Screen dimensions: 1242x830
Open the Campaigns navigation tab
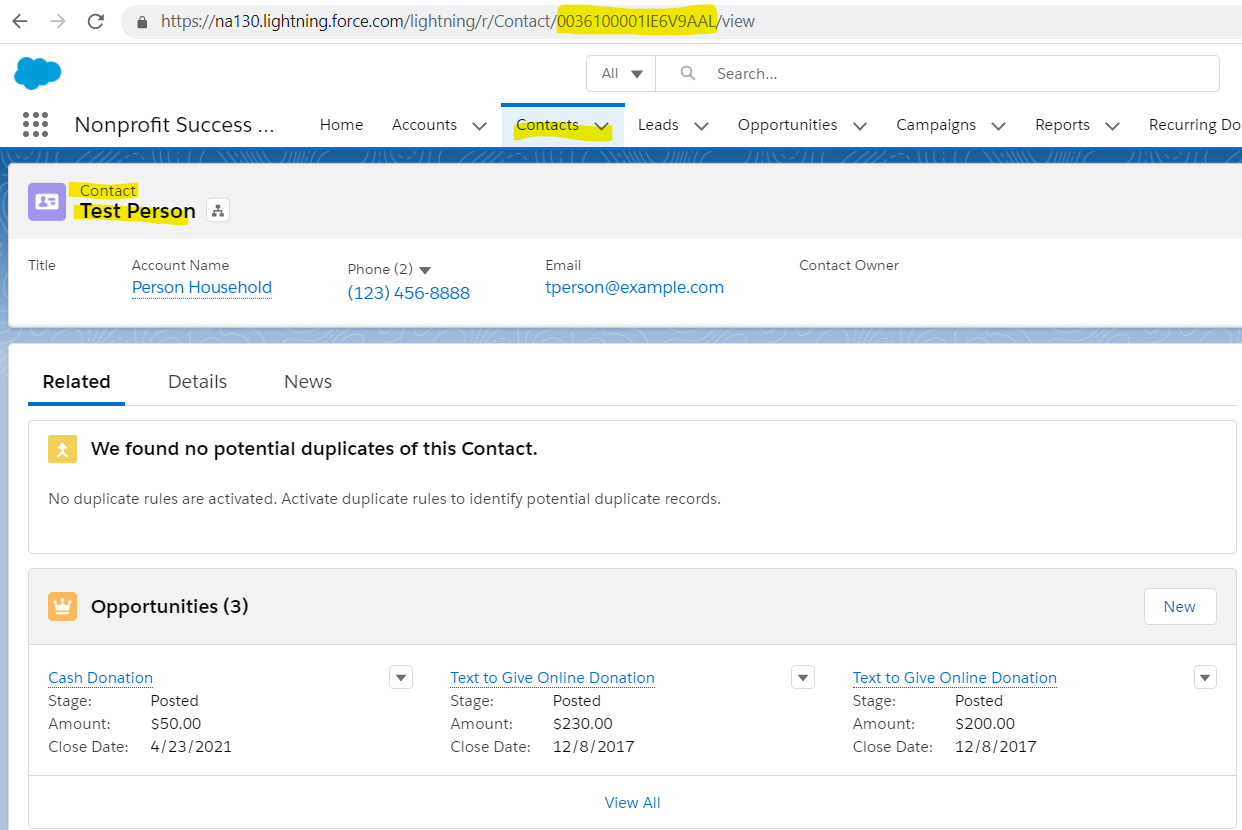tap(936, 125)
